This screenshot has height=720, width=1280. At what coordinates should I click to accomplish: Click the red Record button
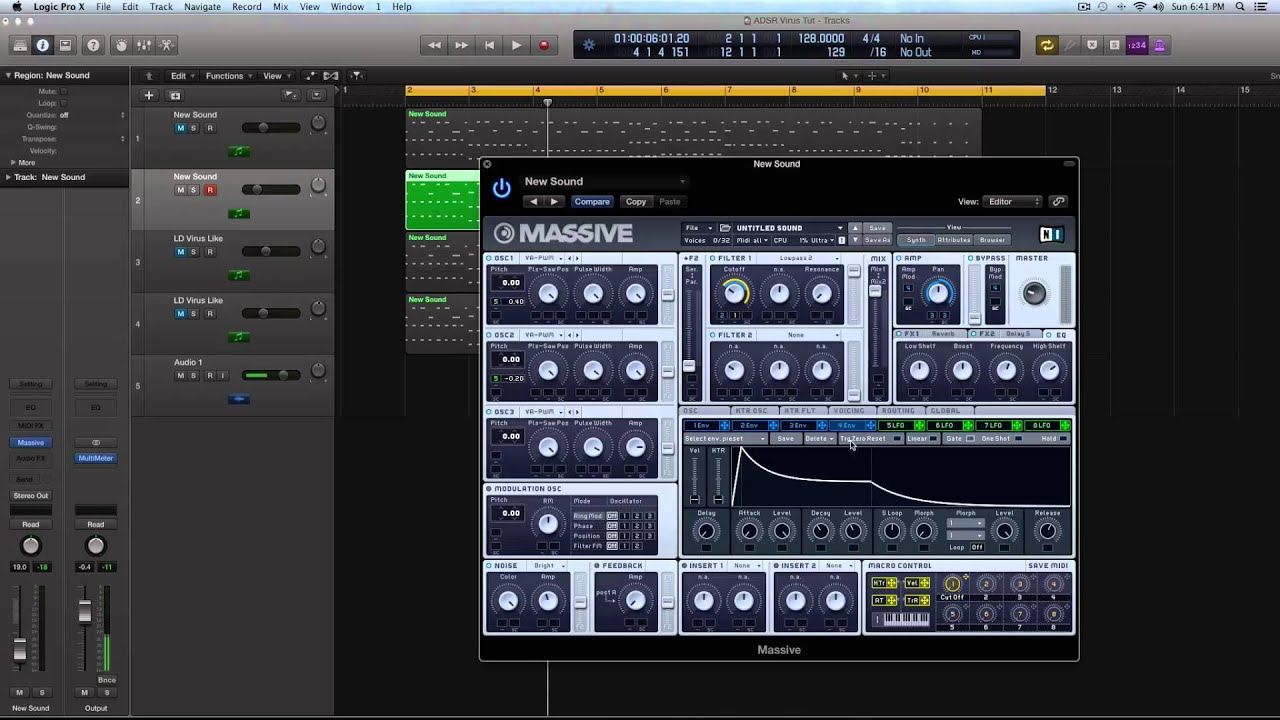tap(544, 45)
